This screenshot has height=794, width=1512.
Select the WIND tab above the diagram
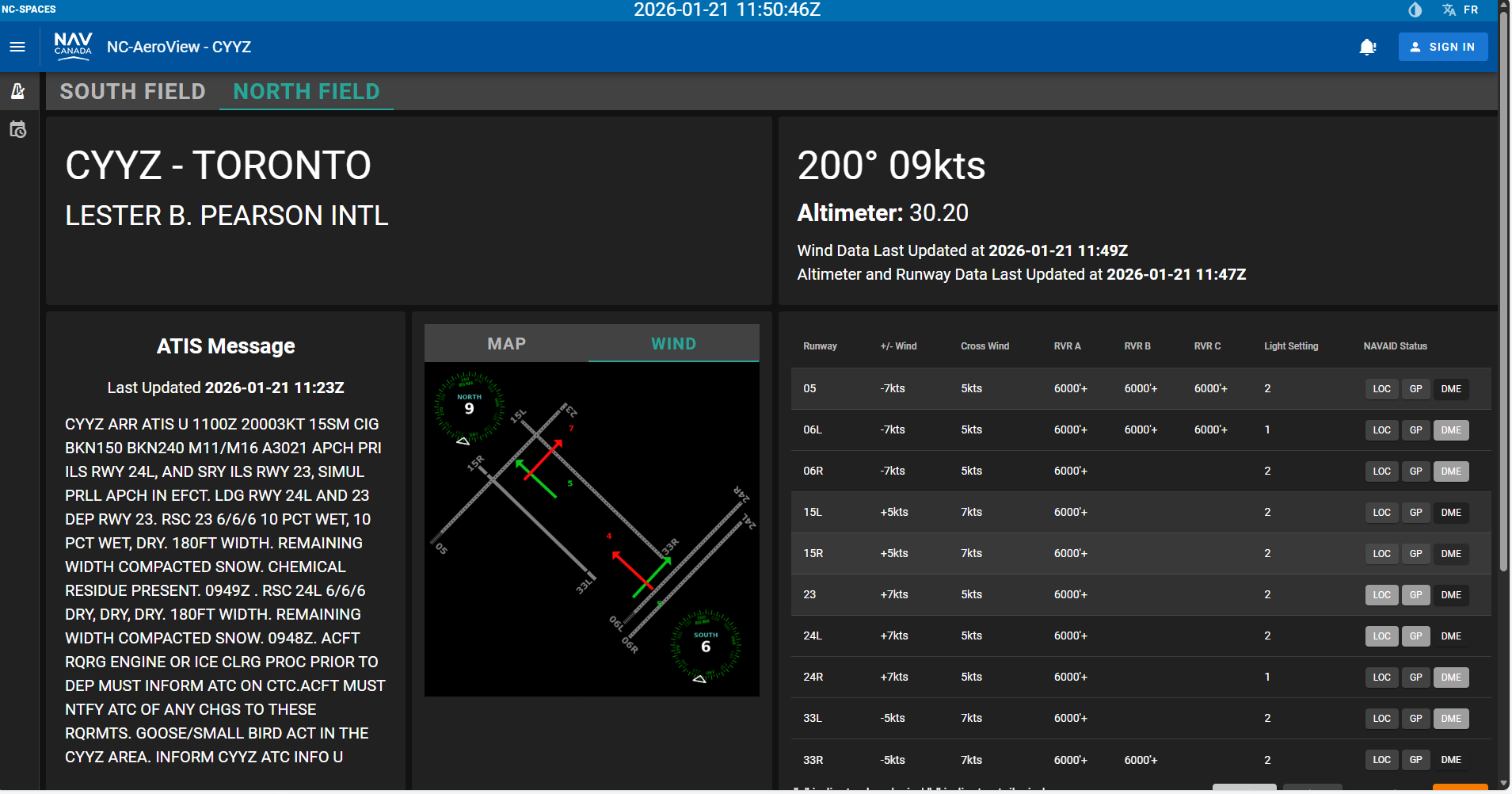(673, 343)
